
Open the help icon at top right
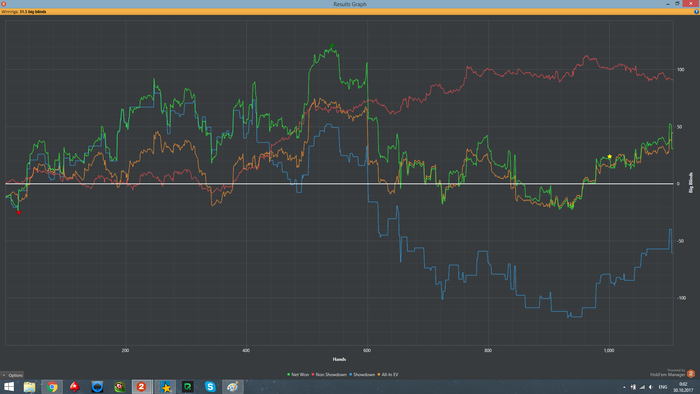coord(696,12)
